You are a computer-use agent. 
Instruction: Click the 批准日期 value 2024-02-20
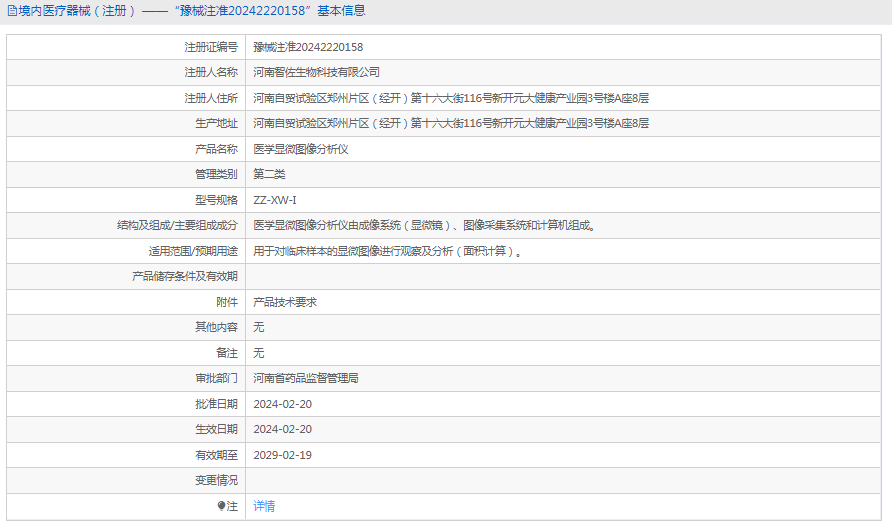(x=282, y=404)
